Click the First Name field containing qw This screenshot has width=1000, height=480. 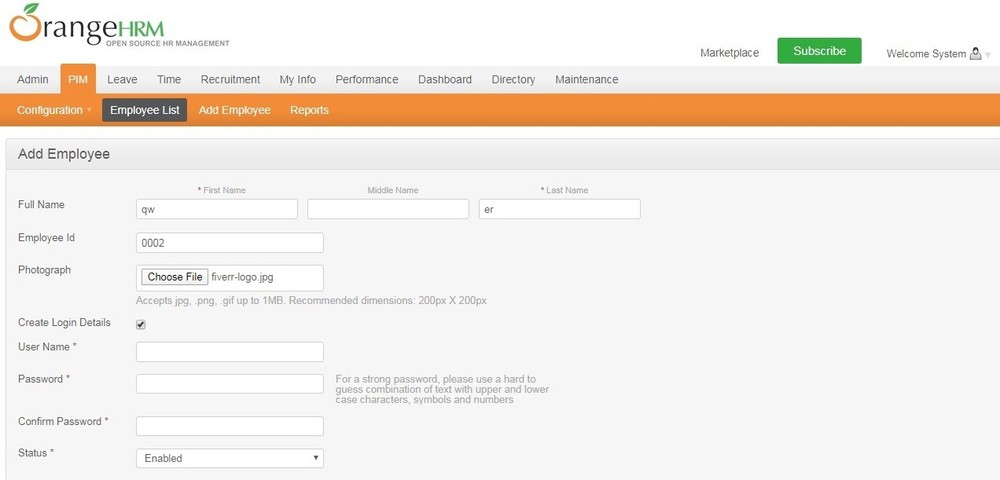(217, 209)
